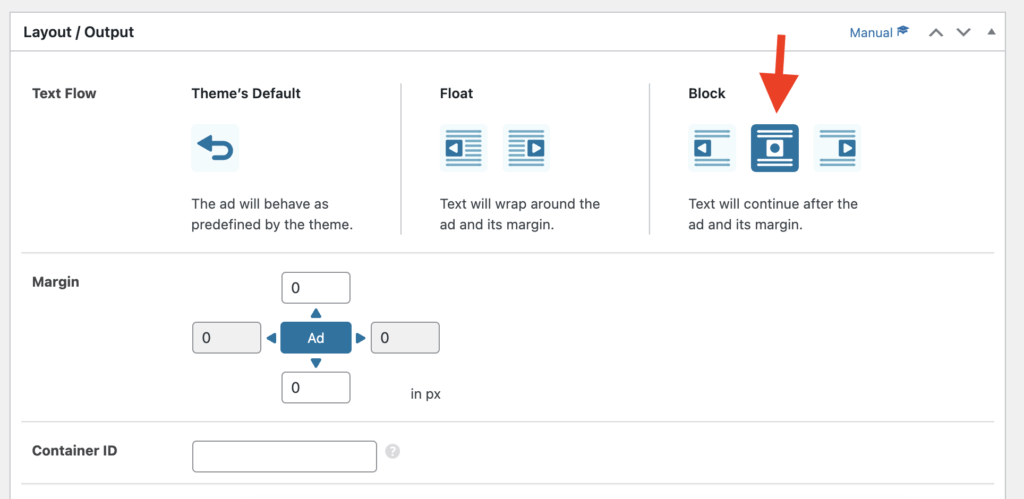The width and height of the screenshot is (1024, 499).
Task: Choose the float right layout icon
Action: coord(526,148)
